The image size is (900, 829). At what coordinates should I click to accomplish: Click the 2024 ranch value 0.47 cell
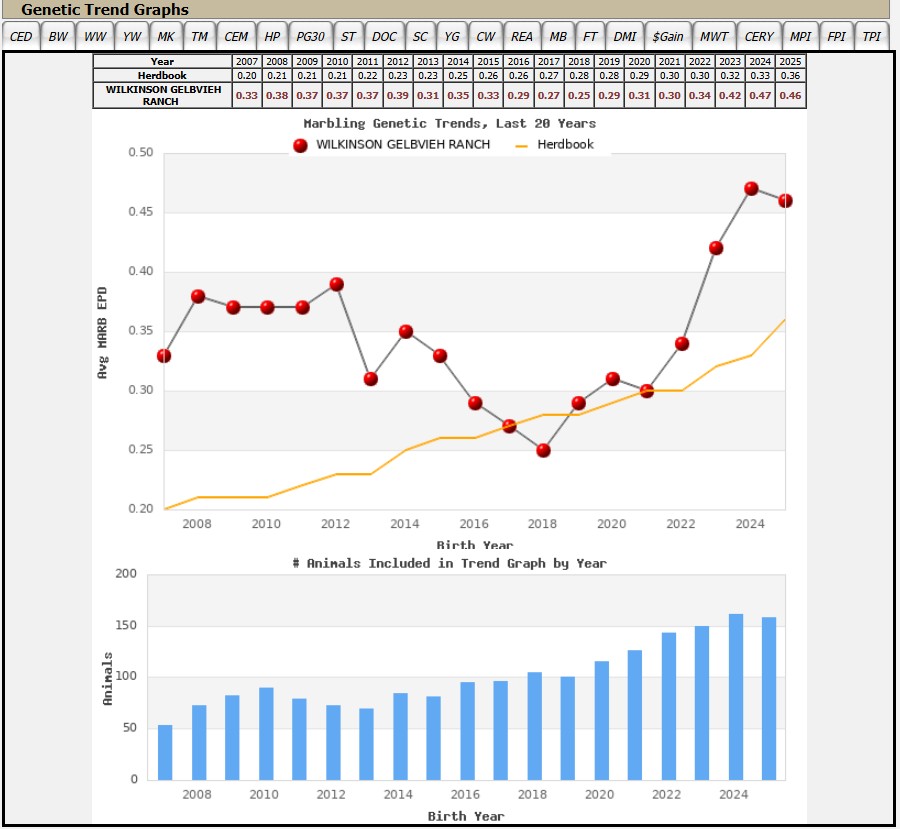pyautogui.click(x=760, y=95)
